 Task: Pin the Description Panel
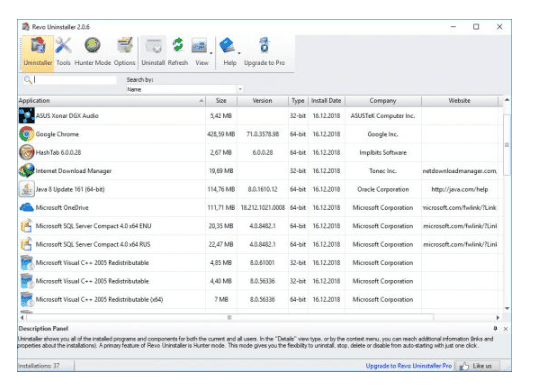(x=495, y=329)
